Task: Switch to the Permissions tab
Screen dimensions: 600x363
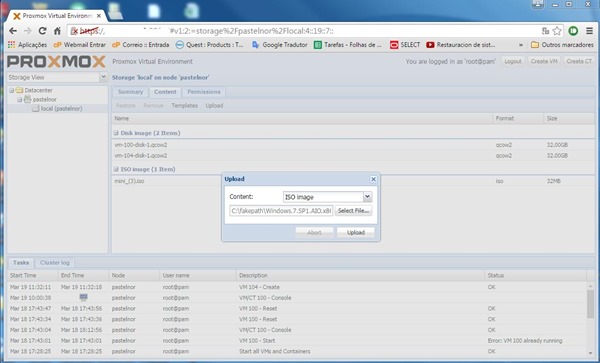Action: coord(204,92)
